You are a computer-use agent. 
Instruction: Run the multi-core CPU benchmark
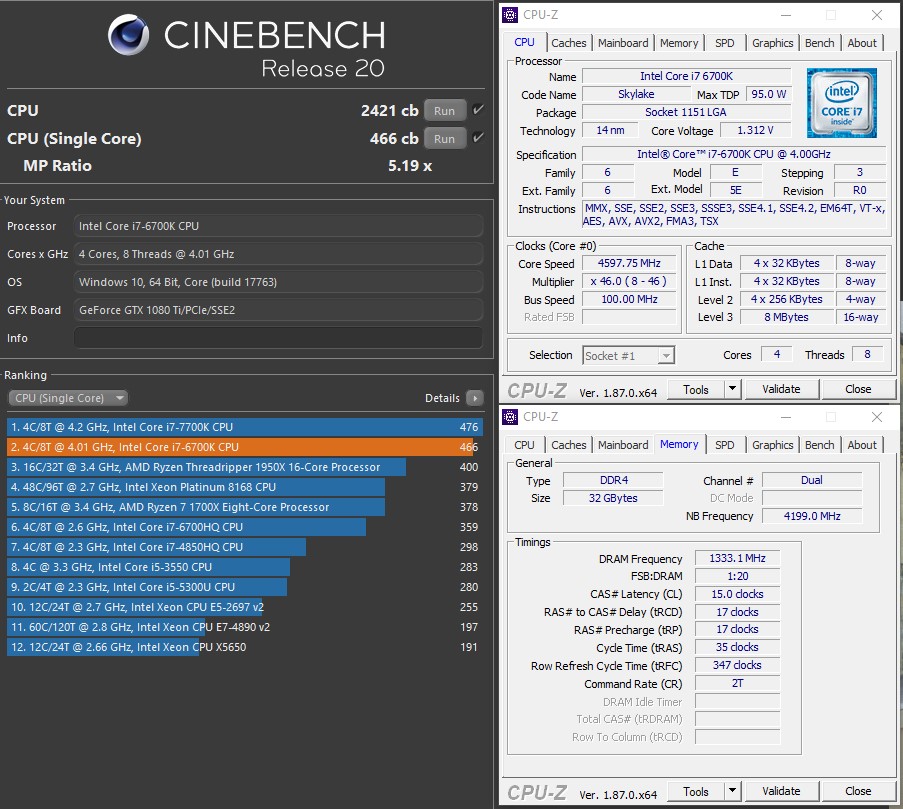coord(444,110)
